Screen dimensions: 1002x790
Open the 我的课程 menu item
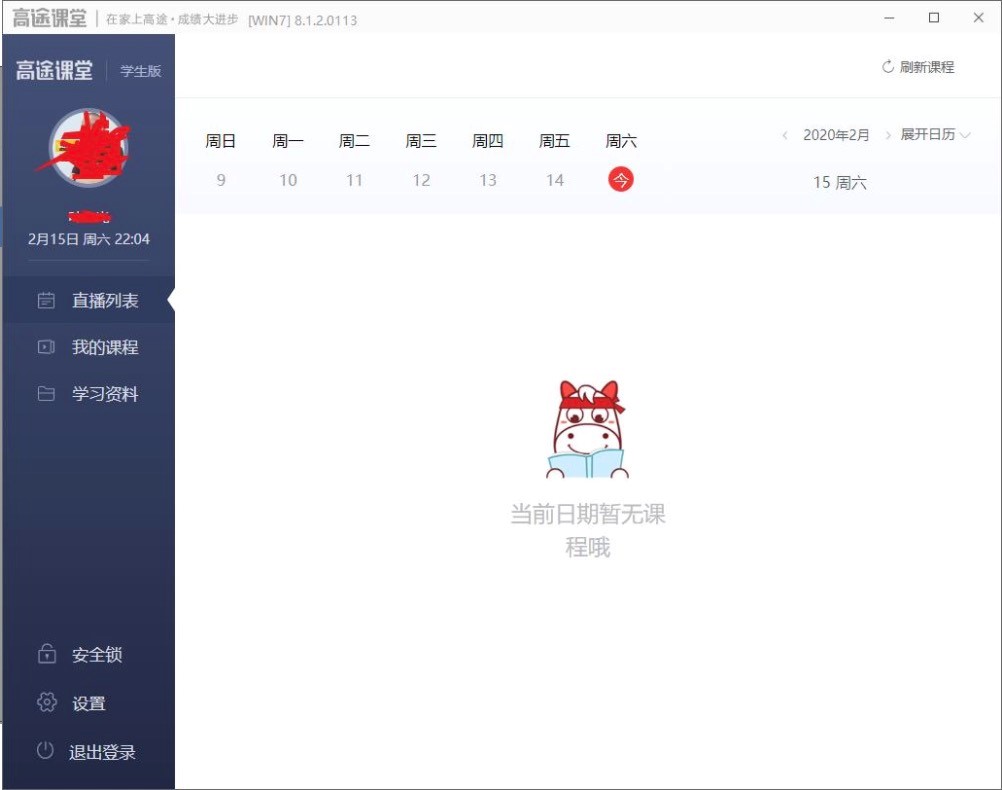pos(88,347)
